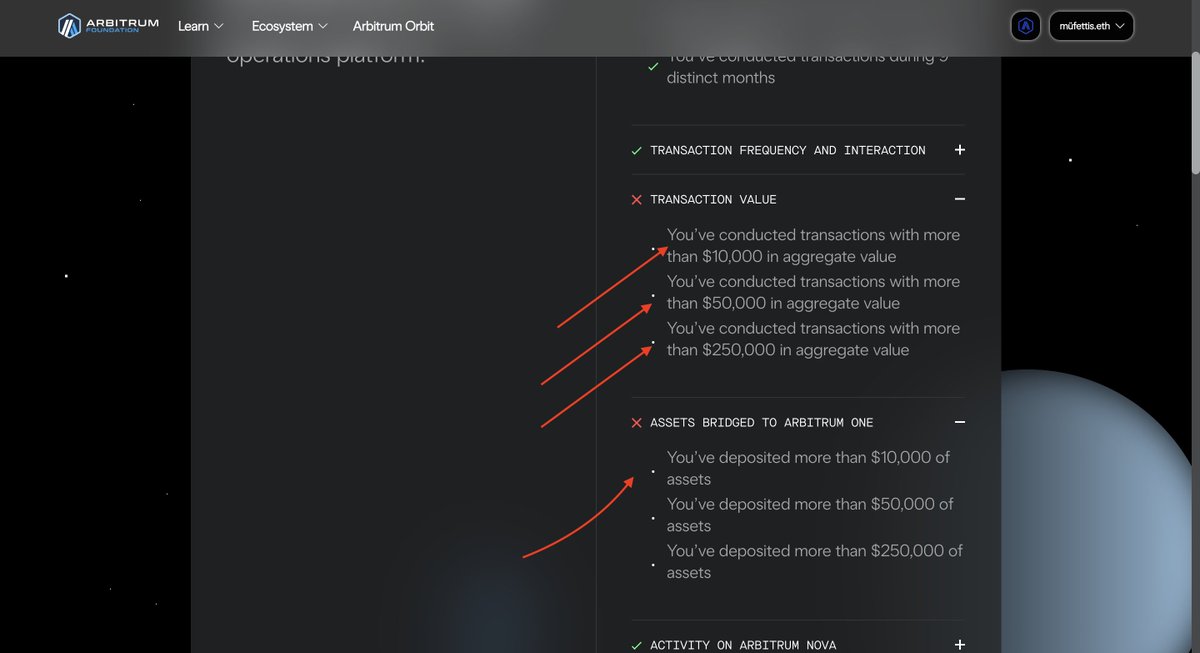Go to Arbitrum Orbit page
This screenshot has height=653, width=1200.
pos(393,26)
